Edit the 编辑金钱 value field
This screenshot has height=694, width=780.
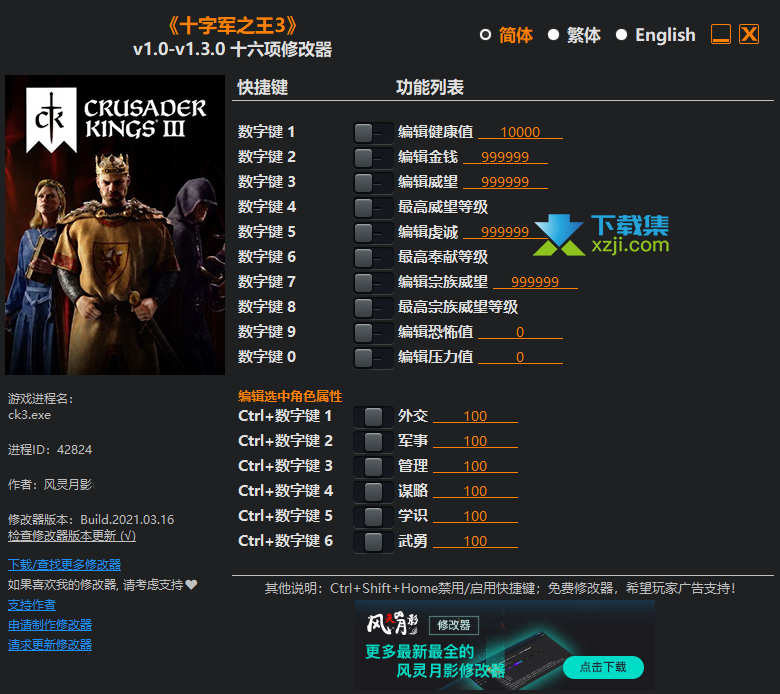[x=505, y=157]
